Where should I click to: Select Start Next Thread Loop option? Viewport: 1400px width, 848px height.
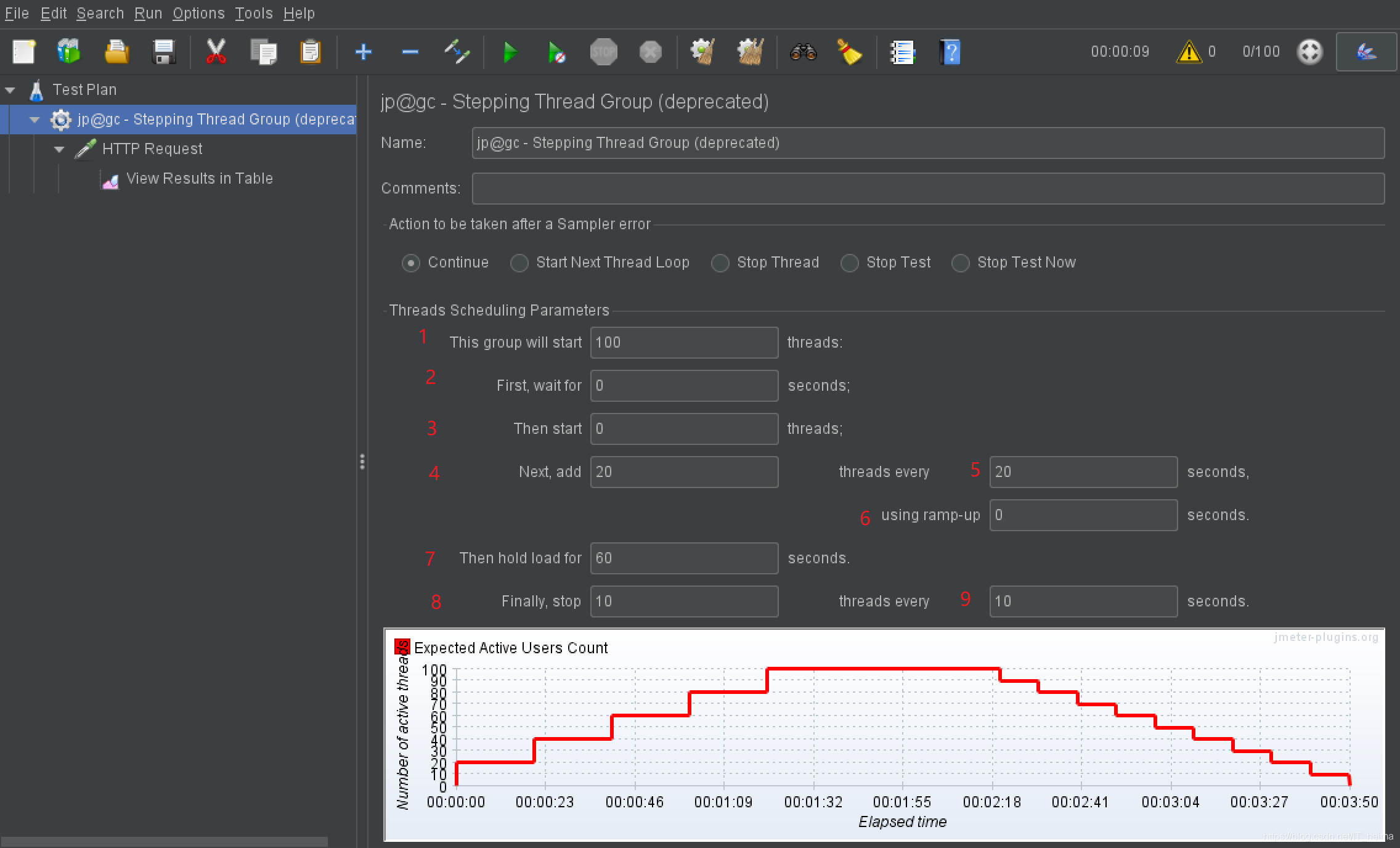point(519,263)
